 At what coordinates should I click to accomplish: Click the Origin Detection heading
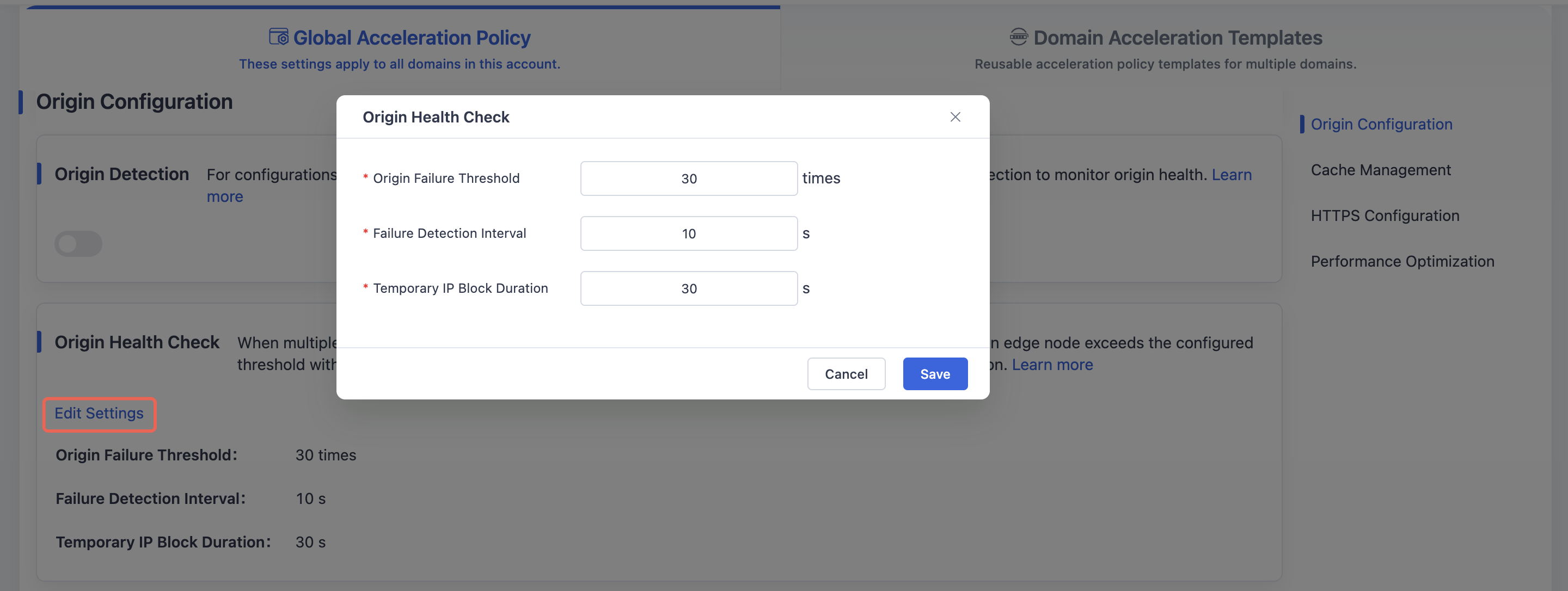tap(122, 174)
